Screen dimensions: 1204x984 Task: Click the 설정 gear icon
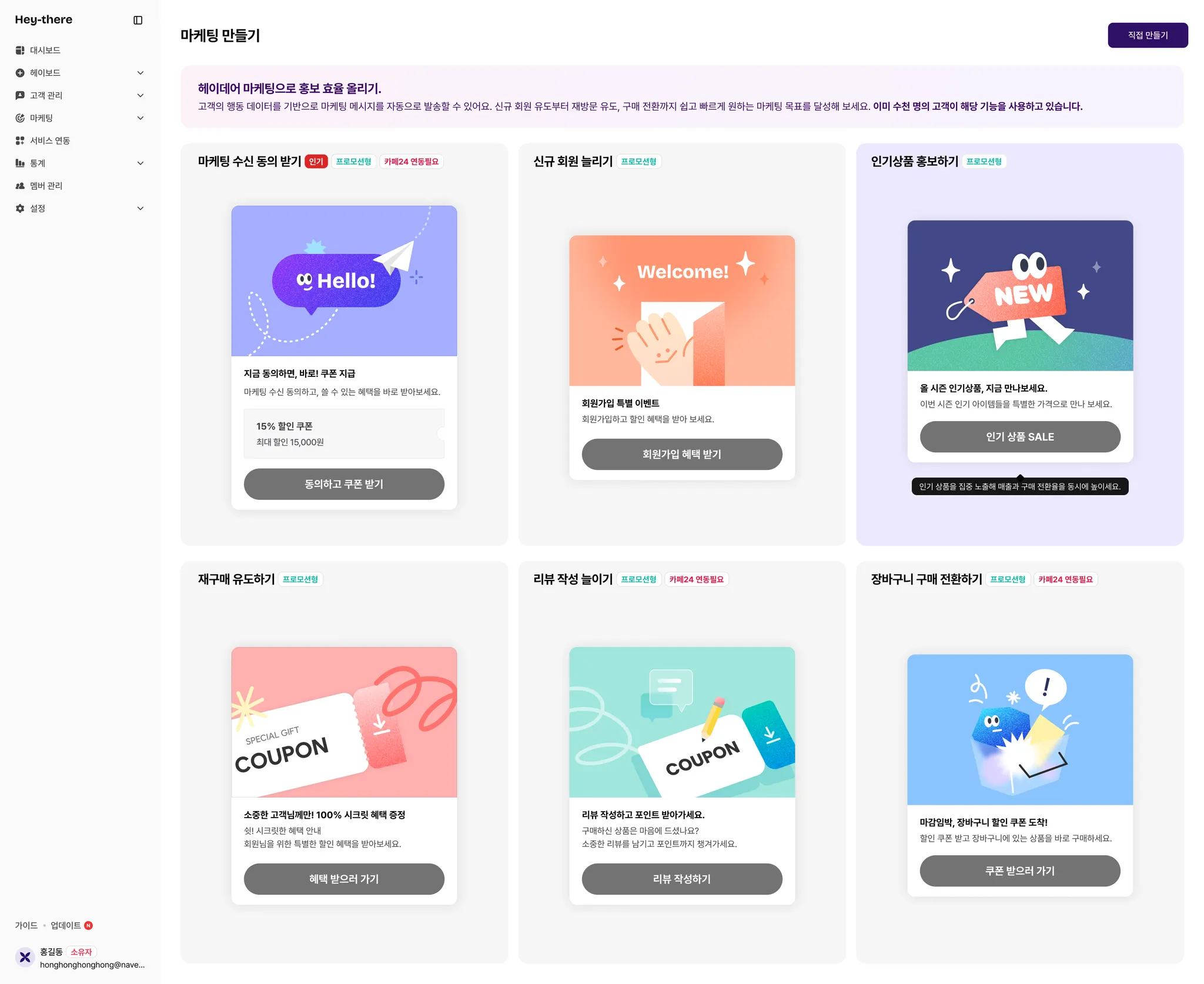[20, 208]
